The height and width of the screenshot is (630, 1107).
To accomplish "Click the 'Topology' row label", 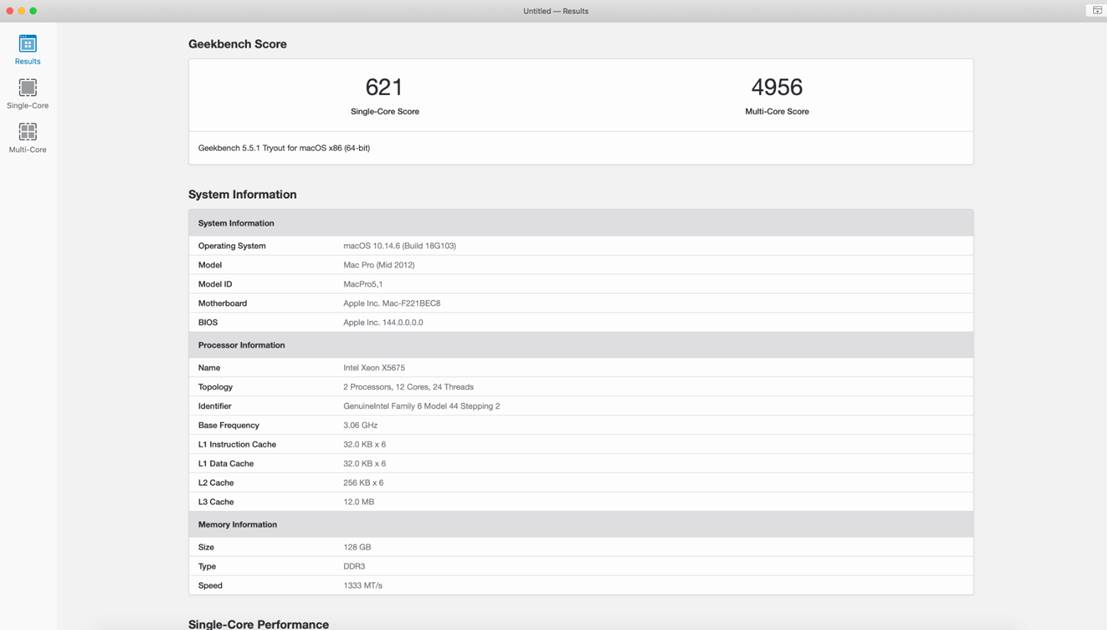I will click(x=215, y=387).
